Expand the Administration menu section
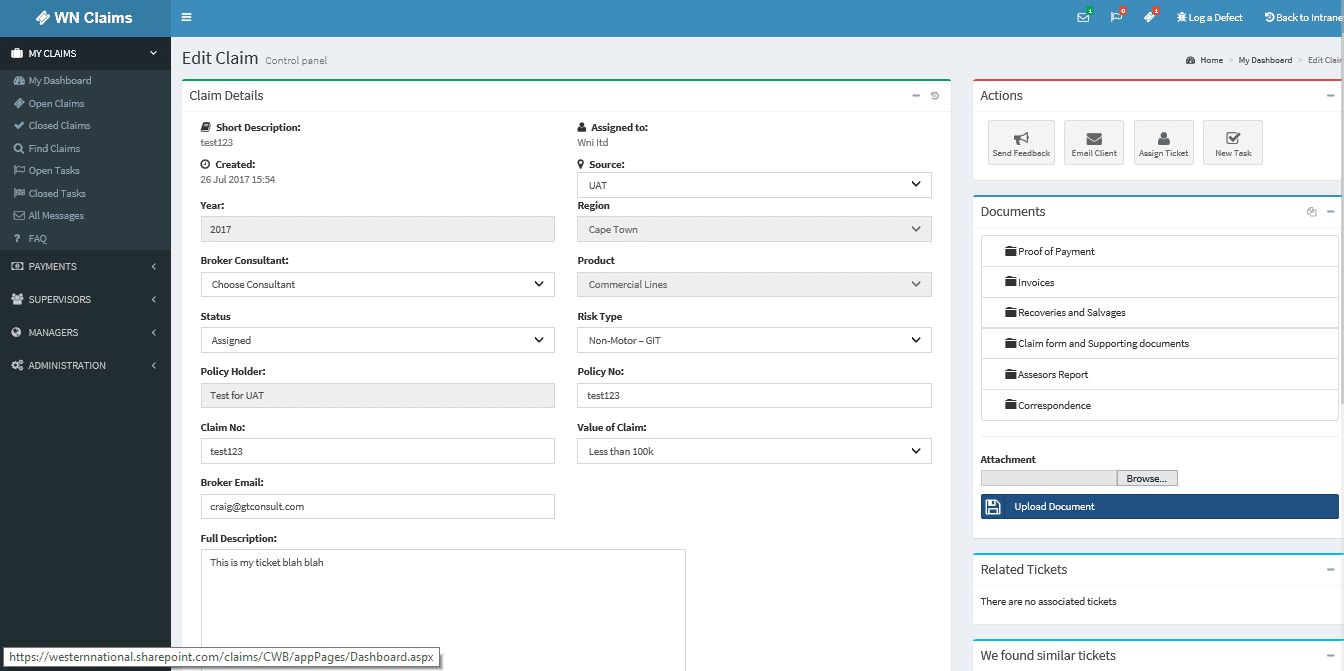 [x=85, y=365]
